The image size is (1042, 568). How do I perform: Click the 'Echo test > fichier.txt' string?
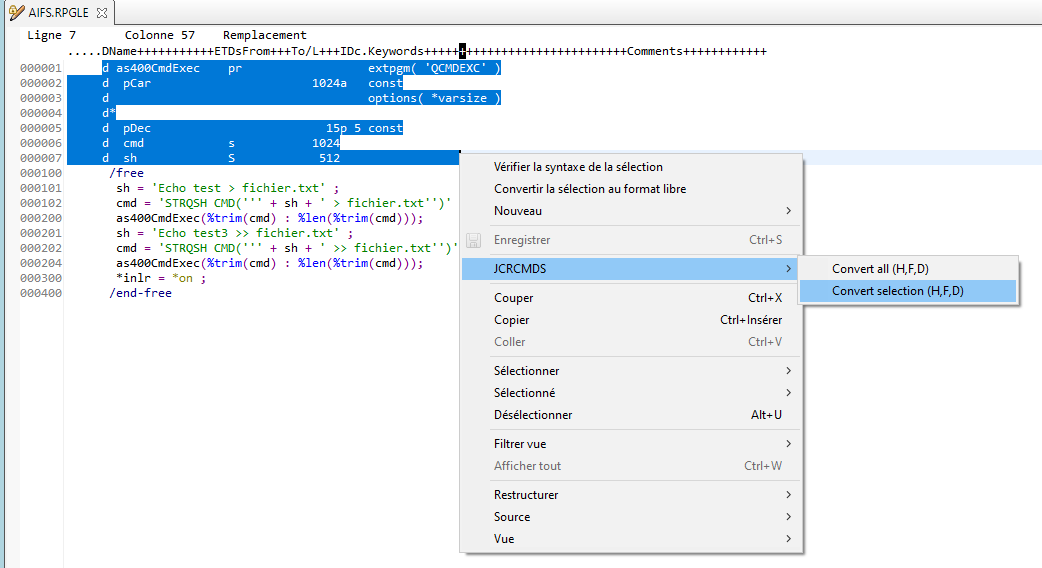(x=239, y=188)
